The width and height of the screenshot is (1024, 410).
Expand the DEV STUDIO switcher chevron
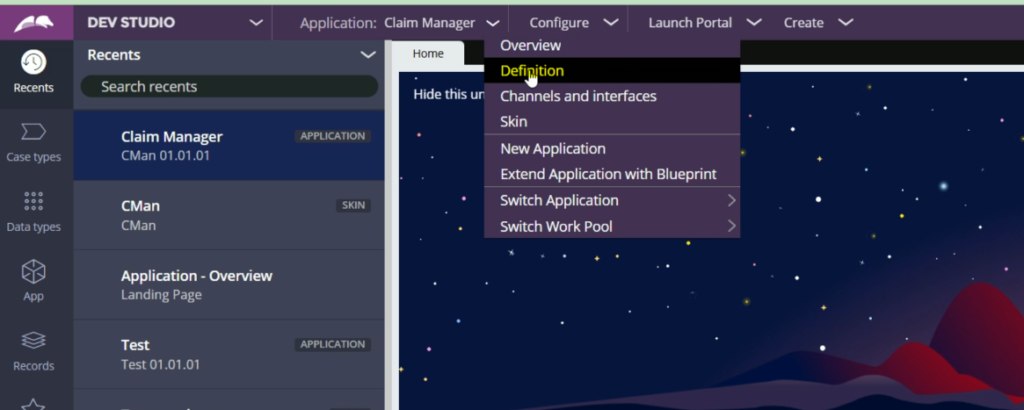(257, 23)
